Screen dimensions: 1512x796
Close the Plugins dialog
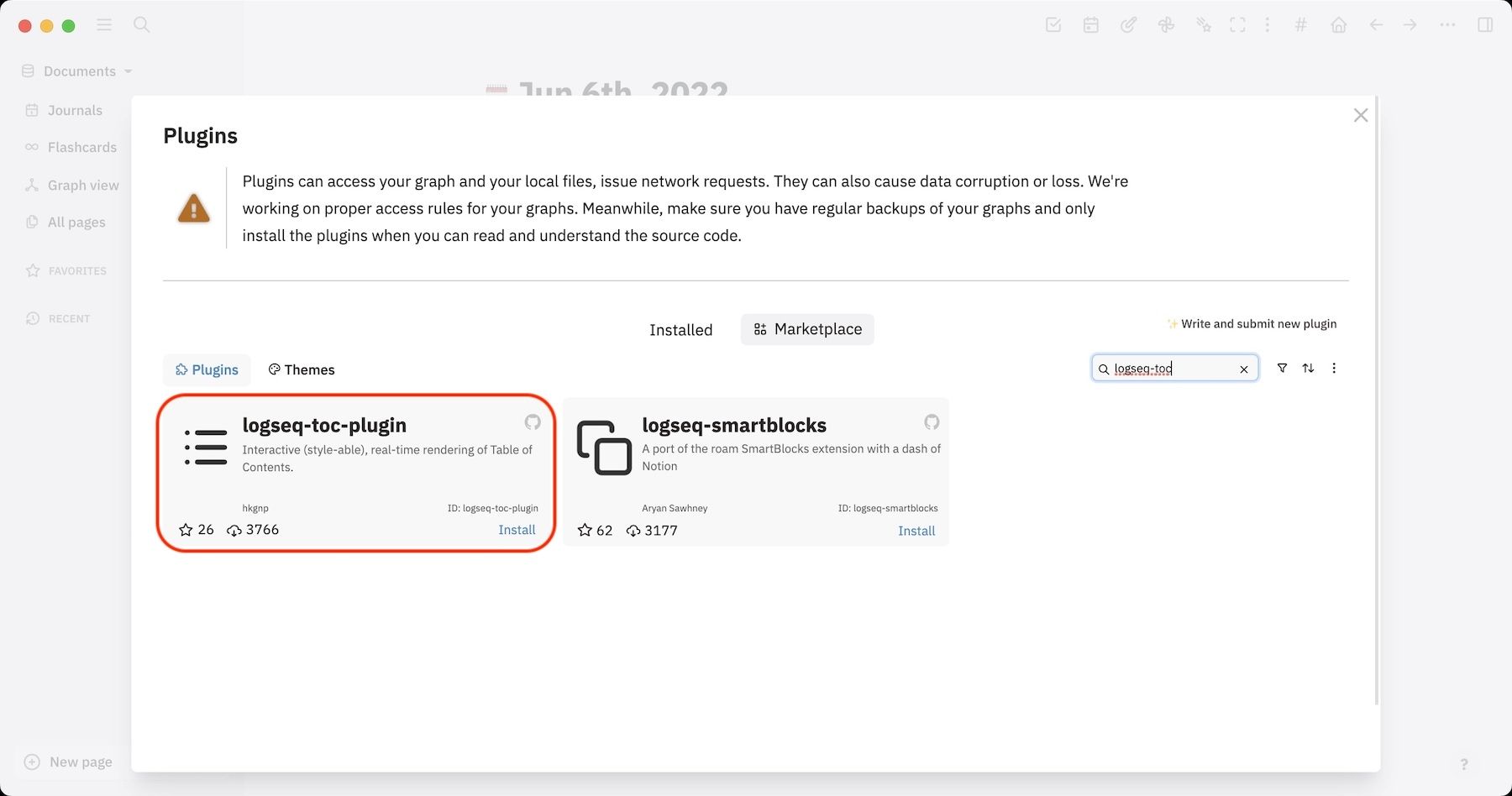point(1361,115)
